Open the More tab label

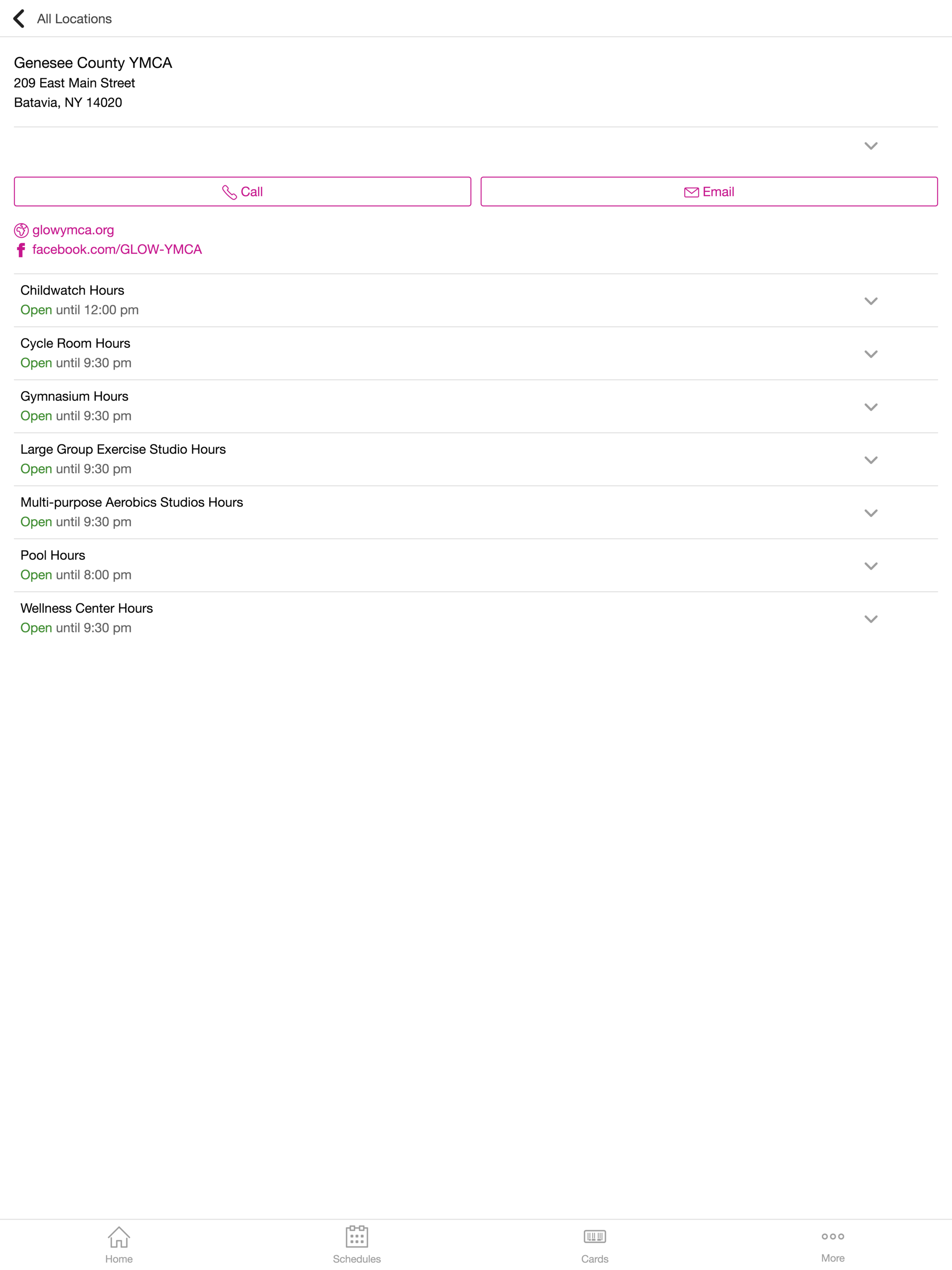(x=833, y=1258)
